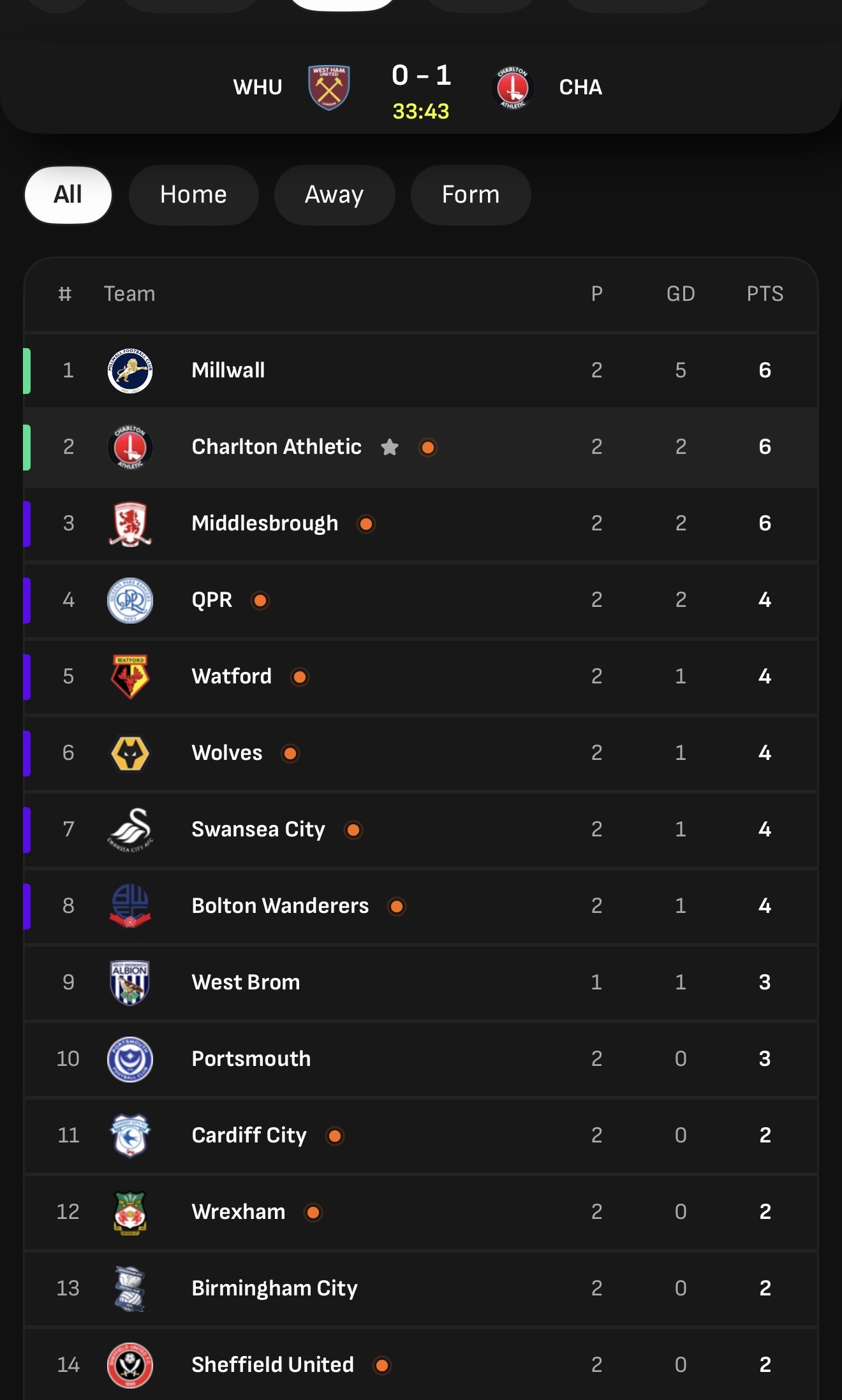842x1400 pixels.
Task: Switch to the Home standings filter
Action: 194,194
